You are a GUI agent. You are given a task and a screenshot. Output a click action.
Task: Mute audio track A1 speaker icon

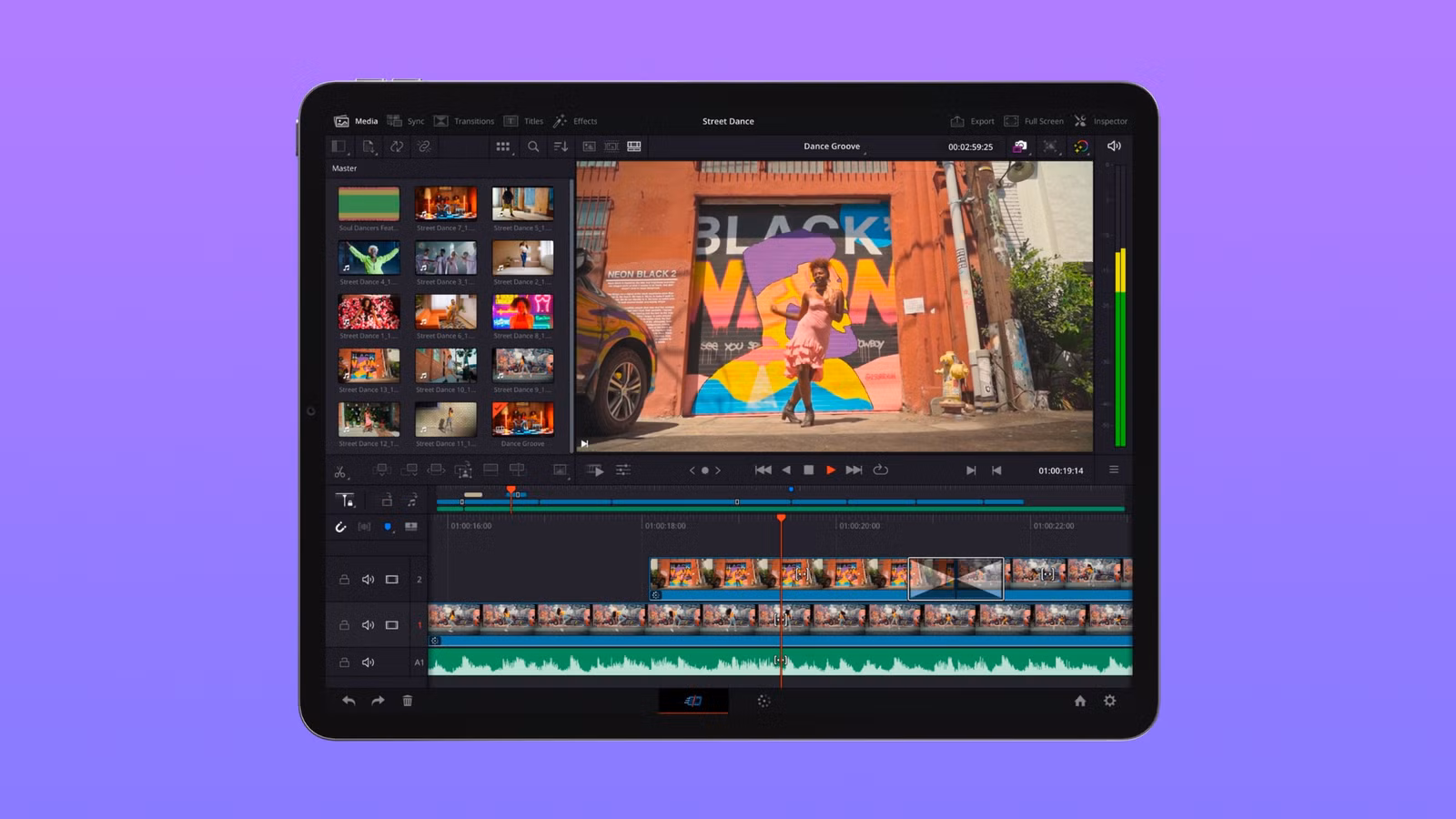pos(369,662)
